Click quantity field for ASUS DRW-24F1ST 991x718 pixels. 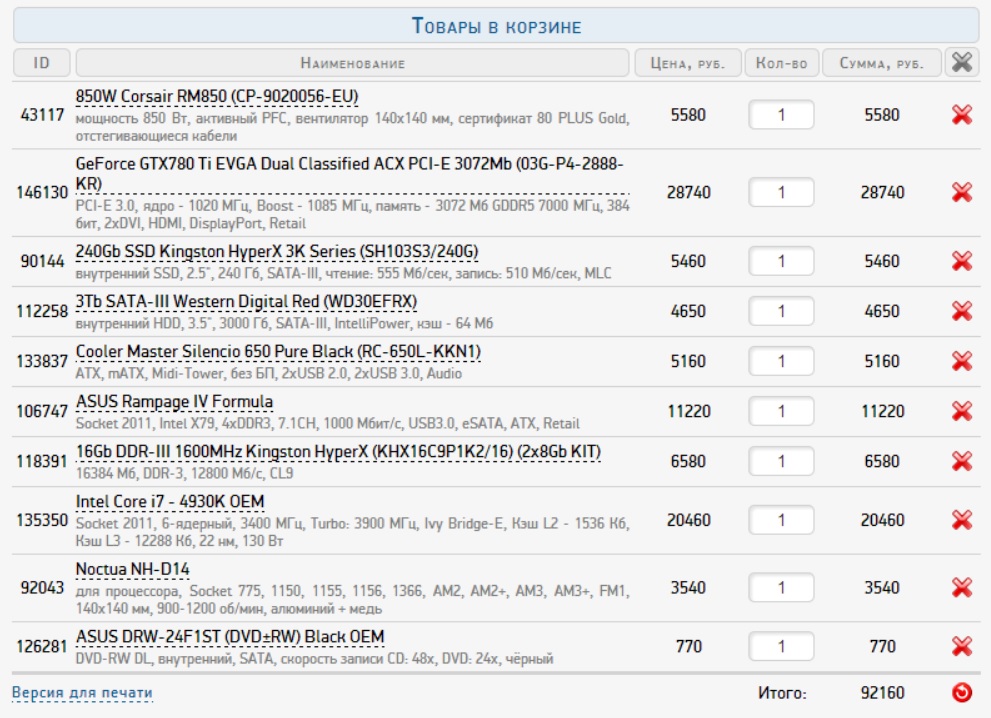coord(781,646)
